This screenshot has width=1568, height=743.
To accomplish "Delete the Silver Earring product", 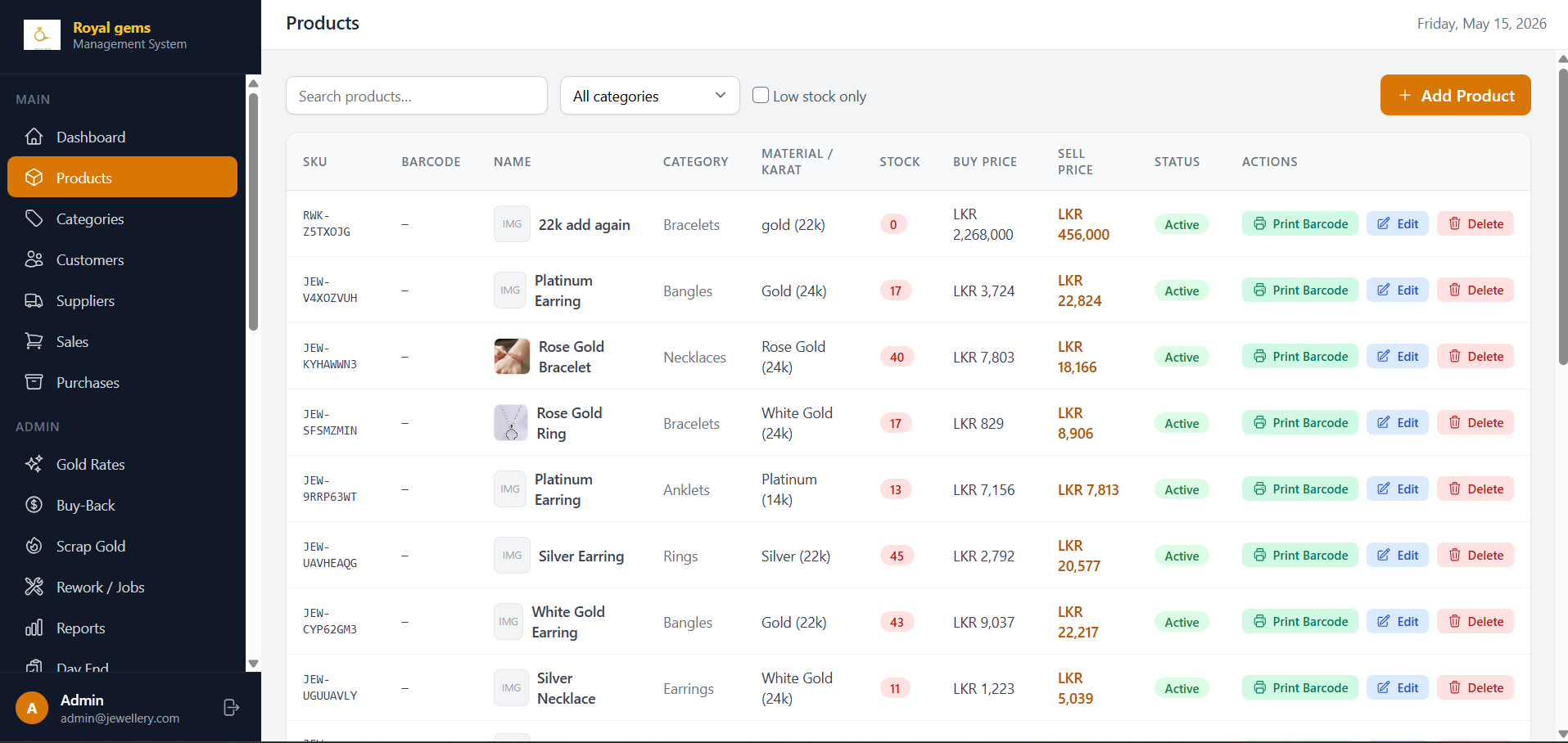I will [1475, 555].
